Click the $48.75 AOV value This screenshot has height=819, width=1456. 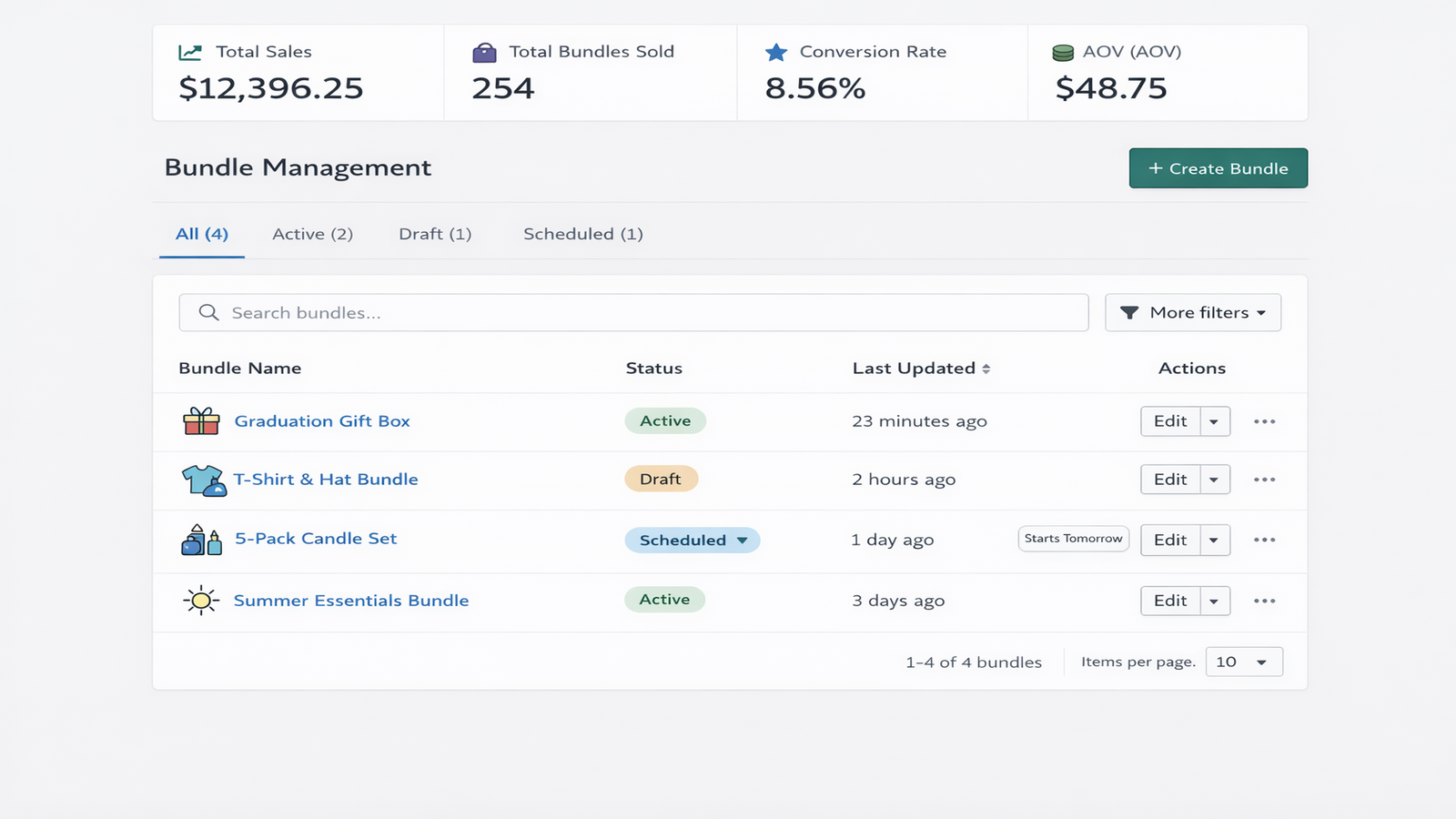coord(1111,88)
